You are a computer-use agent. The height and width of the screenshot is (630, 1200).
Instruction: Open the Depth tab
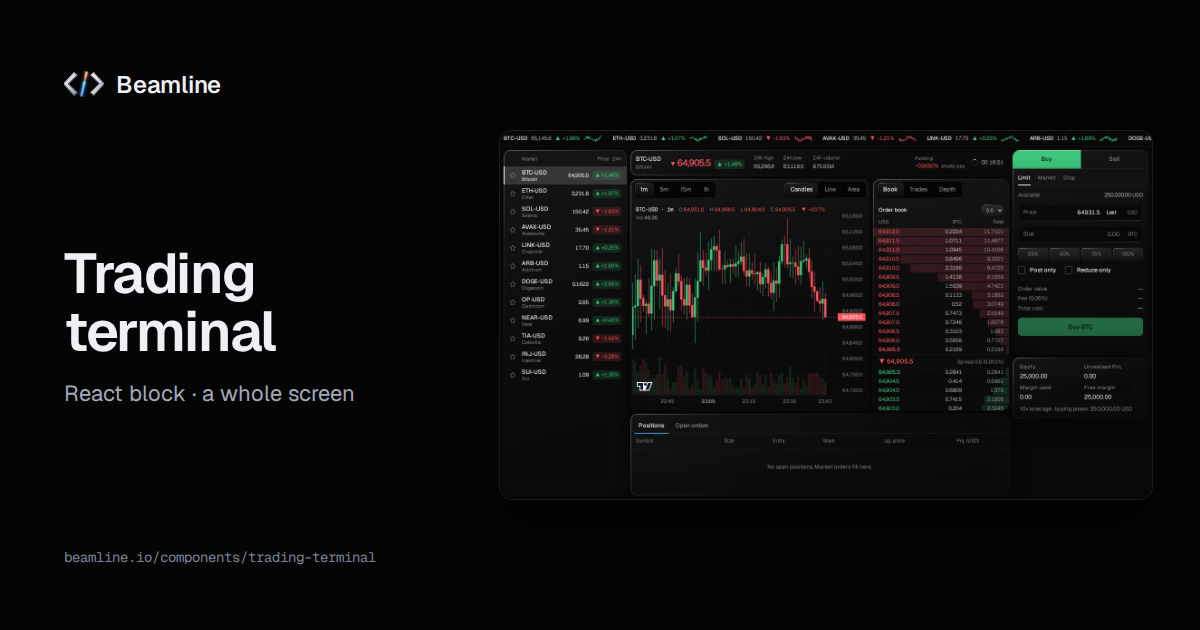947,189
